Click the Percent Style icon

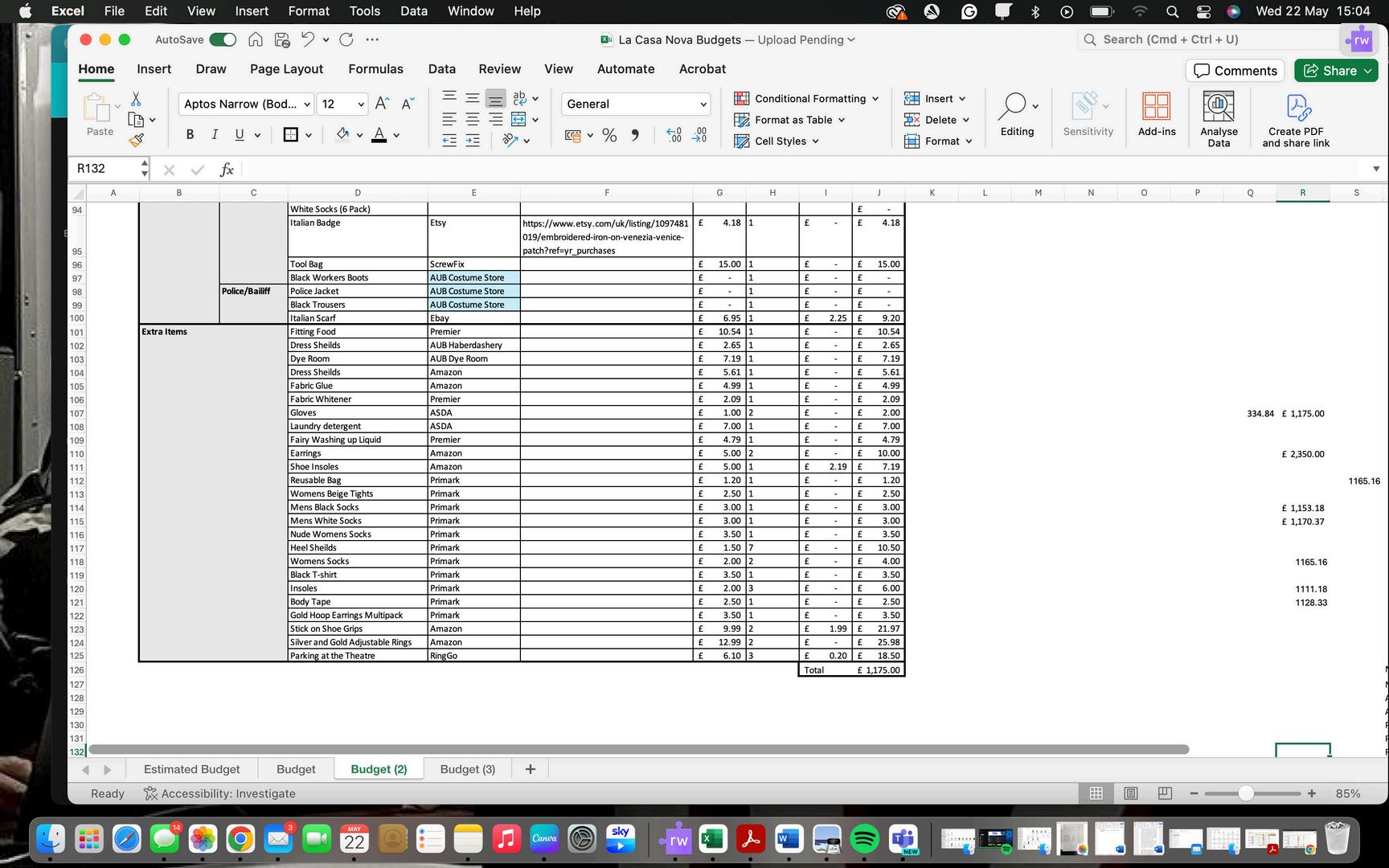pyautogui.click(x=609, y=135)
